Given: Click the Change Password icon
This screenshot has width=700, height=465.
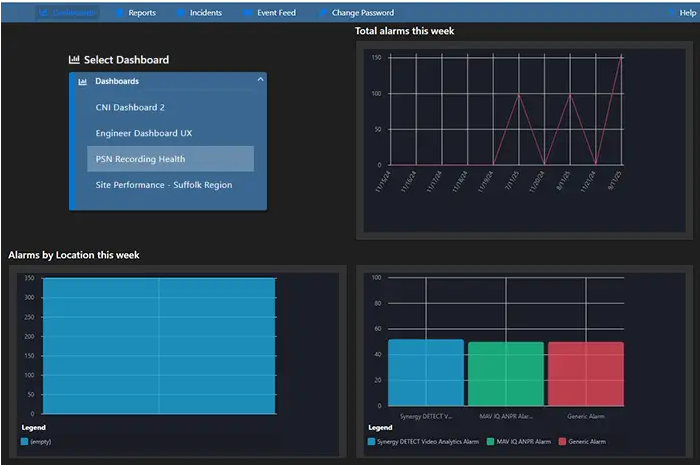Looking at the screenshot, I should (324, 13).
